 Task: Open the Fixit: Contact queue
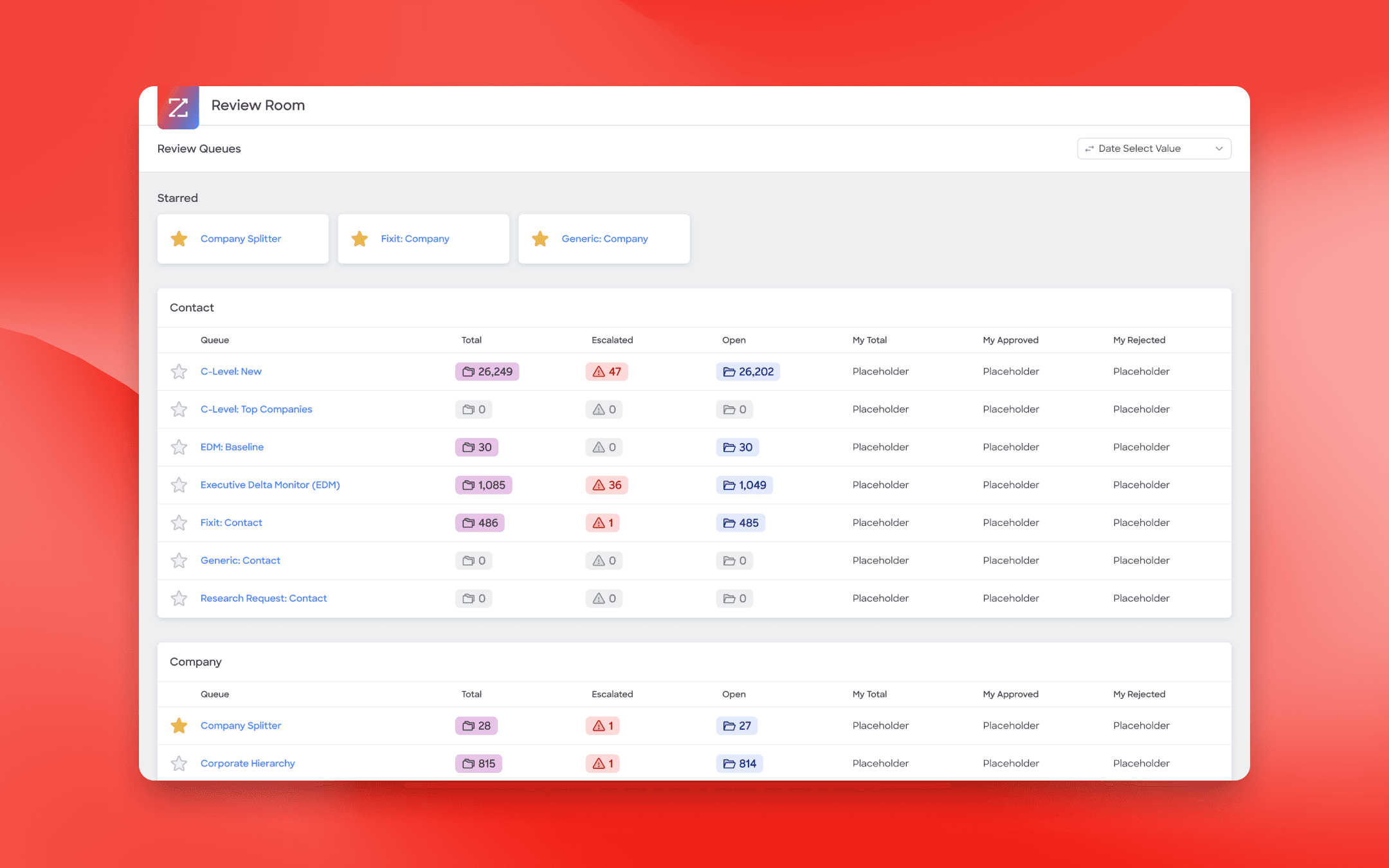point(231,523)
